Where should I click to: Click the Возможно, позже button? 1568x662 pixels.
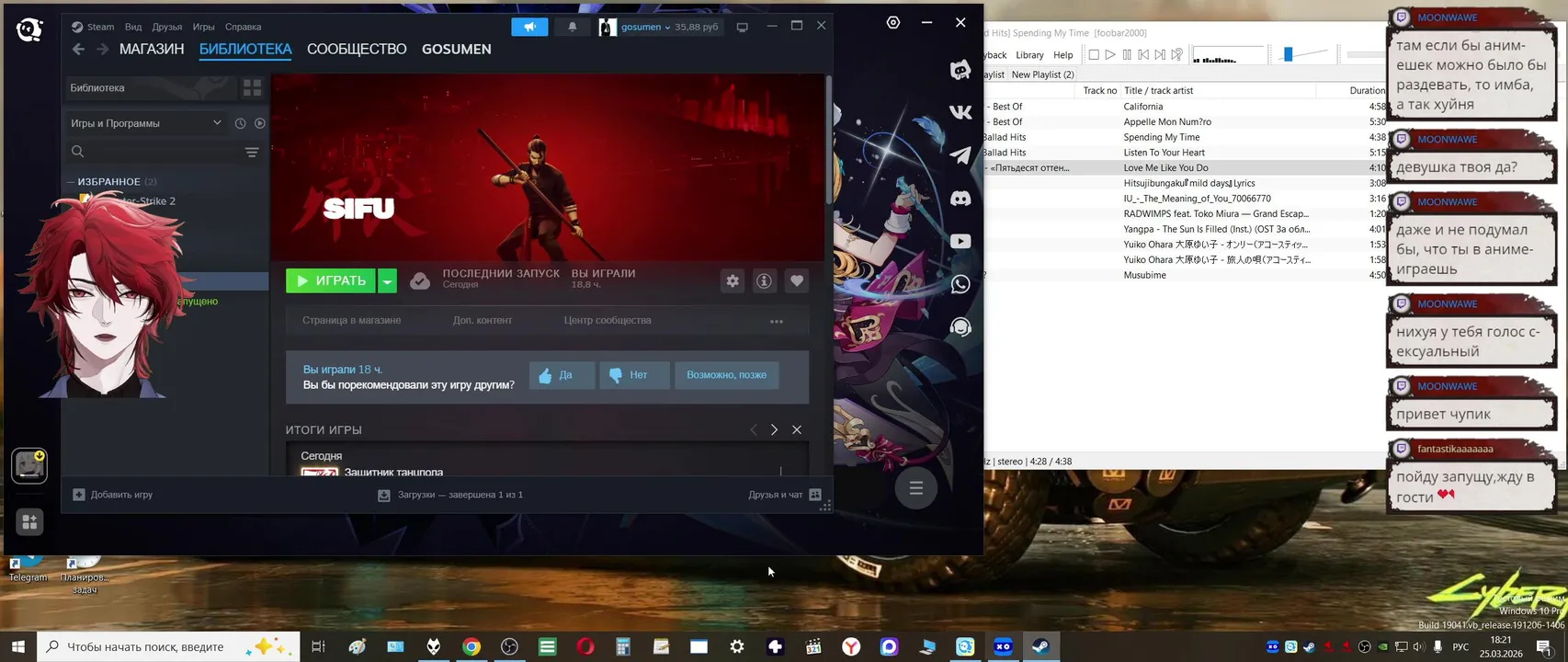point(726,375)
